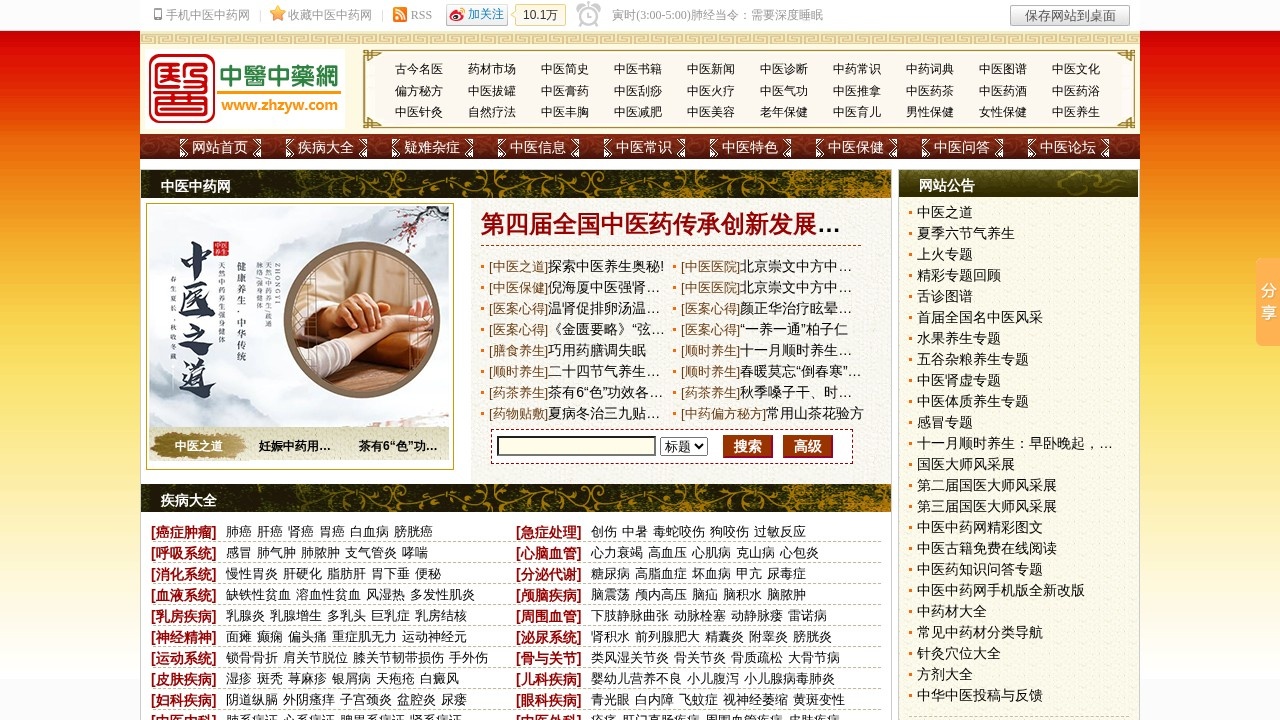Click the mobile phone icon for 手机中医中药网

(x=157, y=14)
